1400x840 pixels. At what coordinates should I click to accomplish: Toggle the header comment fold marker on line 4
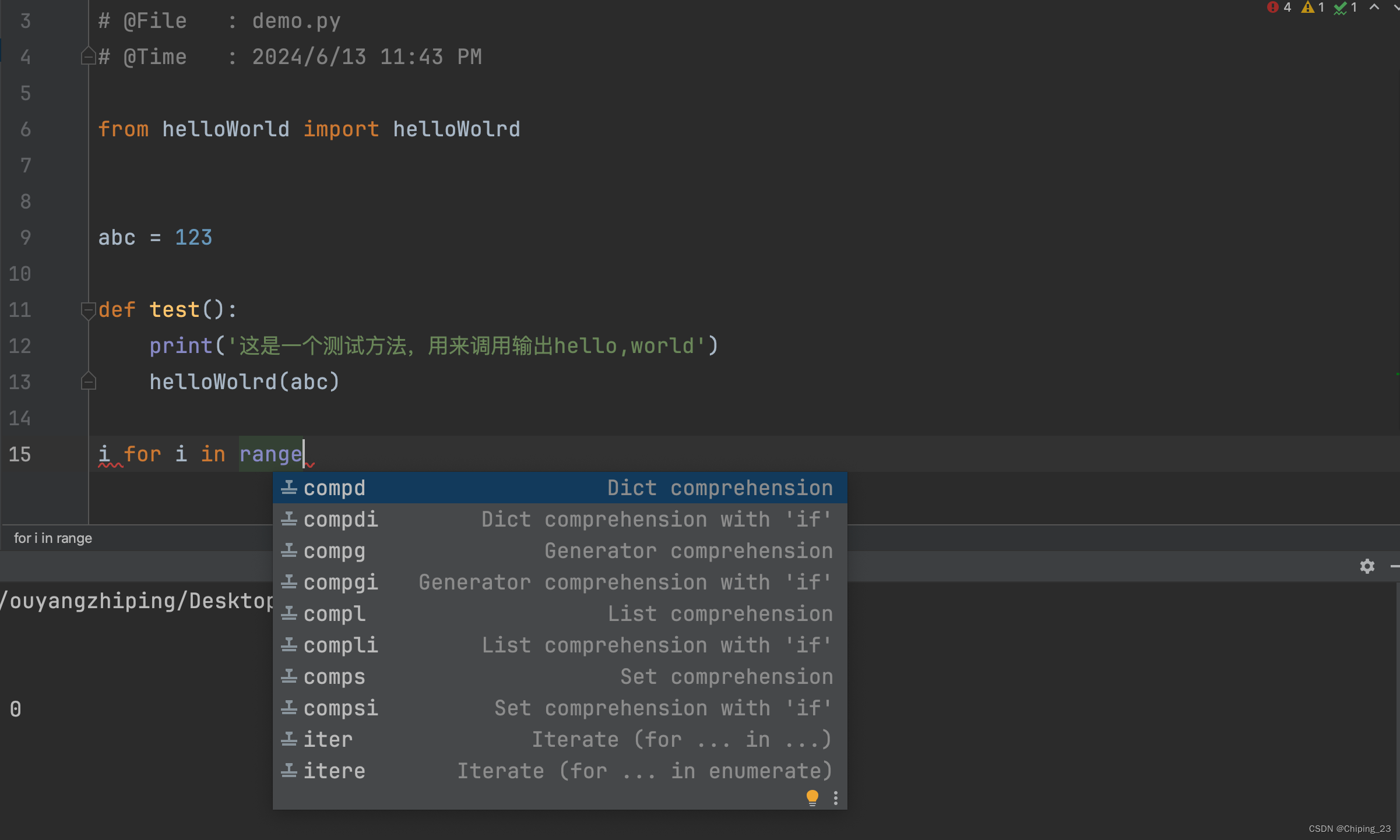tap(88, 56)
